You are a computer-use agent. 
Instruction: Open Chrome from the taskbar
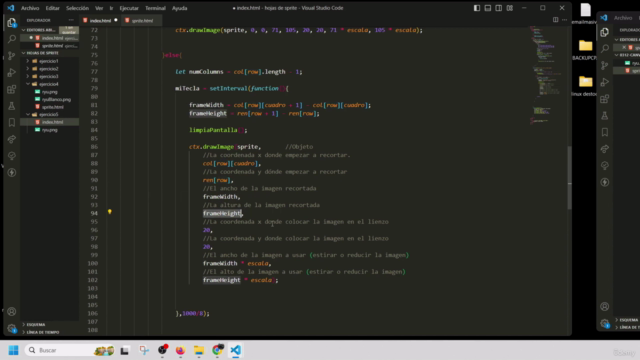pyautogui.click(x=217, y=350)
